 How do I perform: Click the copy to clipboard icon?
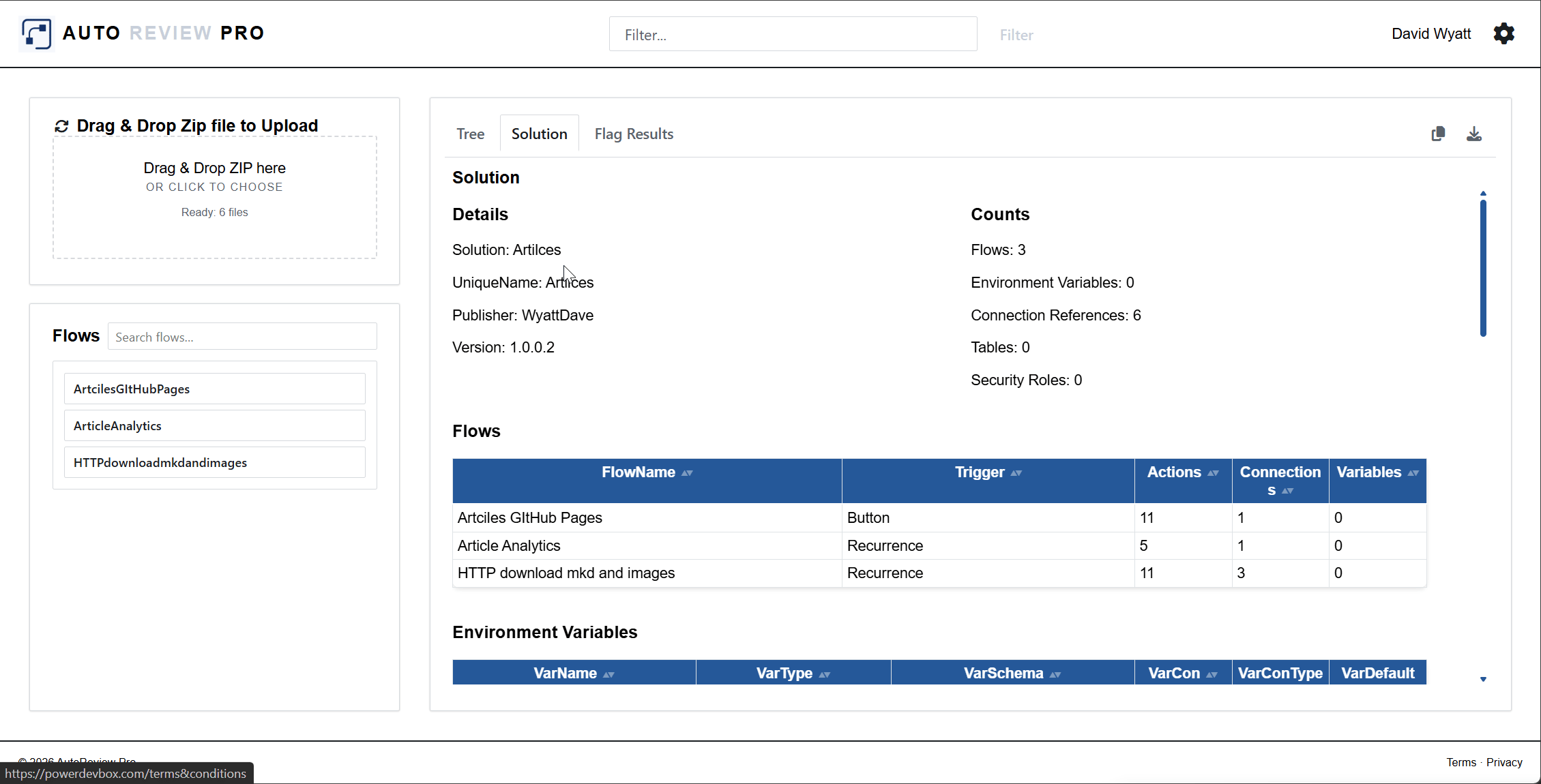(1438, 134)
